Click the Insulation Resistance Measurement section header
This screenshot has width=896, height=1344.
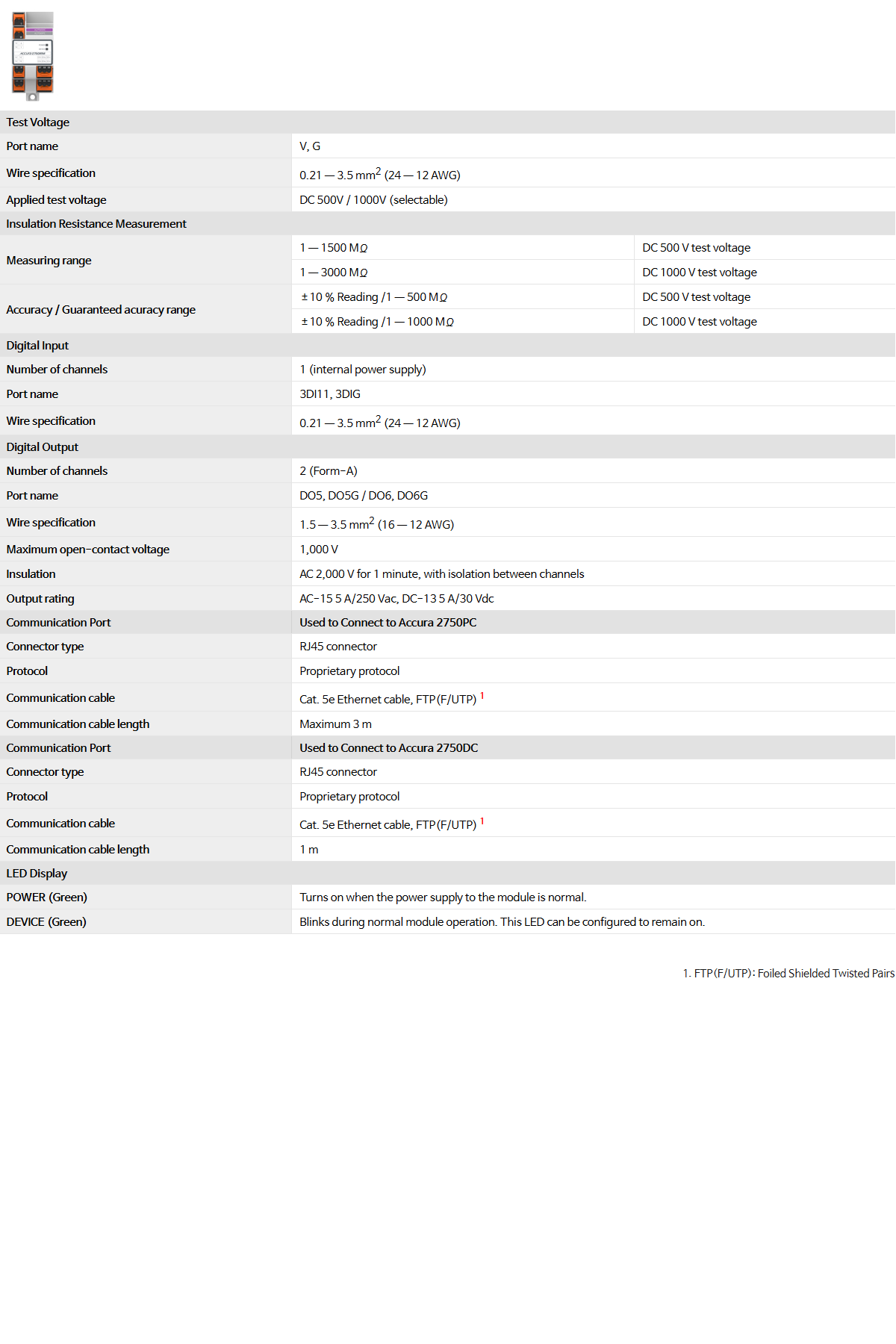coord(96,224)
